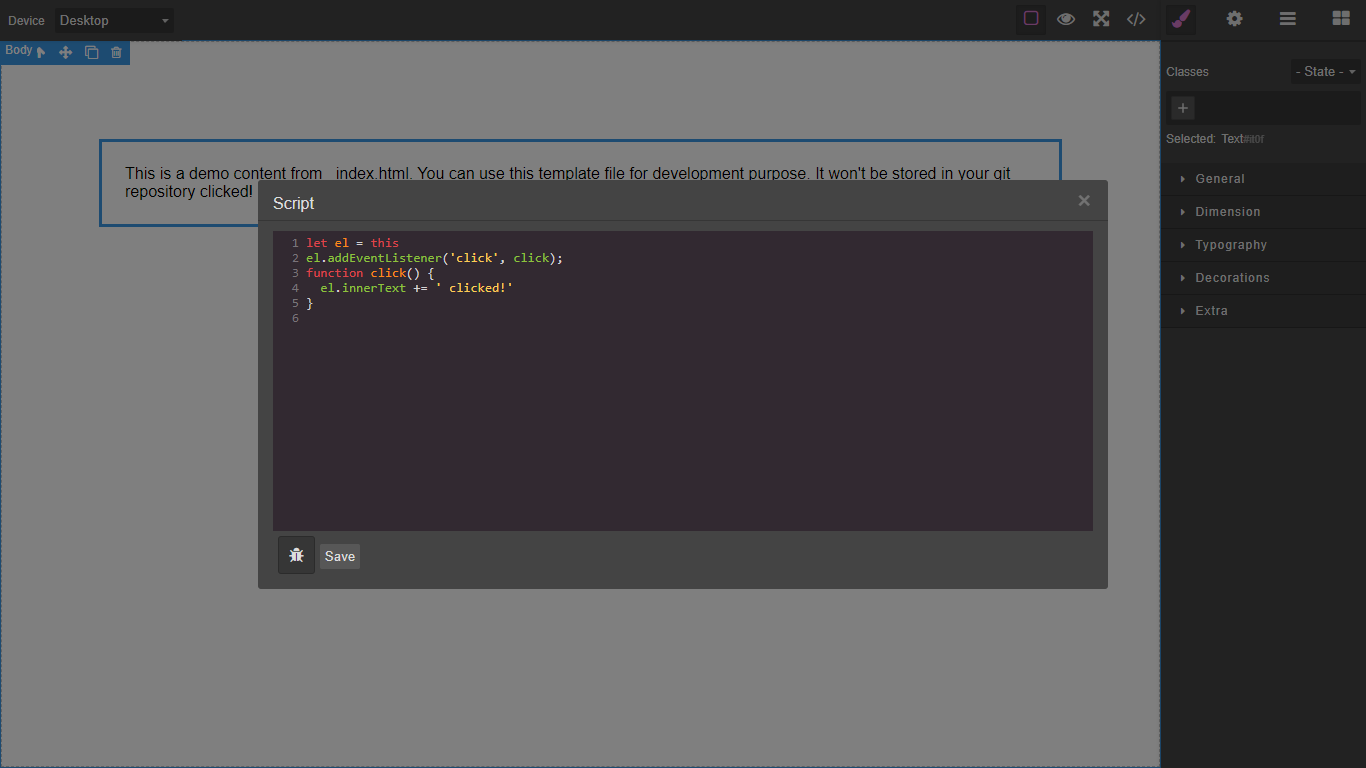Run the script with the bug icon
Viewport: 1366px width, 768px height.
tap(295, 555)
